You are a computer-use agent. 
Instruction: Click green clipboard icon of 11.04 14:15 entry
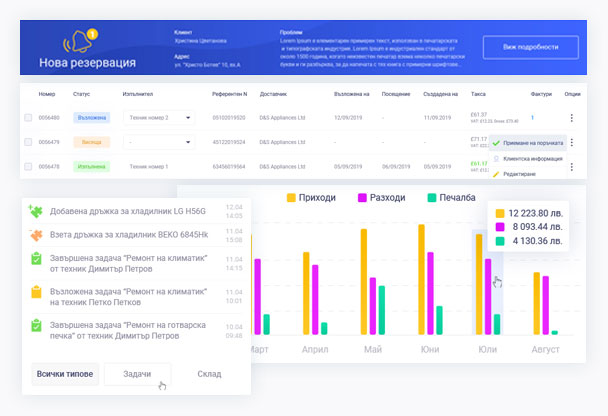[x=36, y=259]
